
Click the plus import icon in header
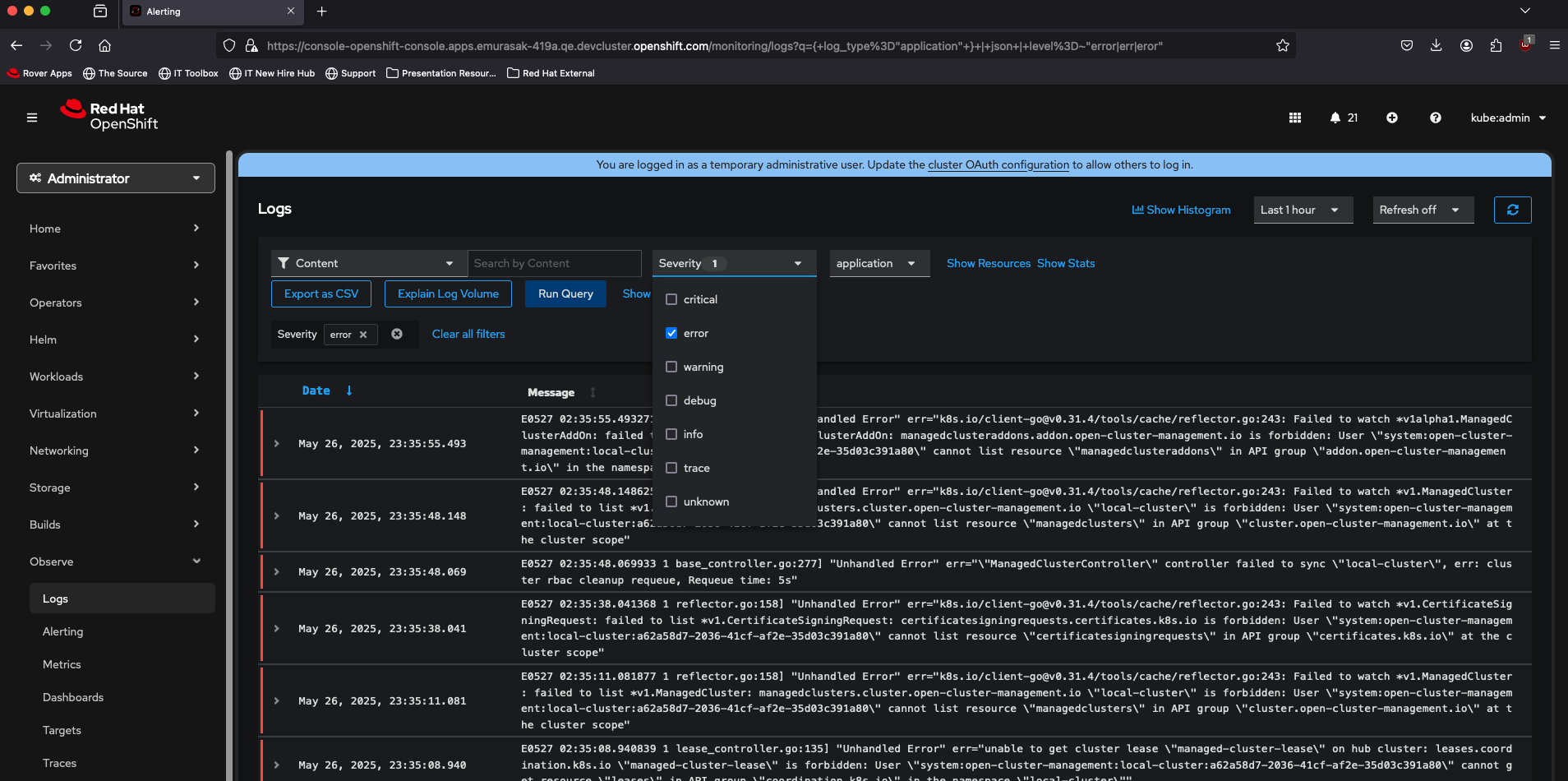[x=1392, y=118]
